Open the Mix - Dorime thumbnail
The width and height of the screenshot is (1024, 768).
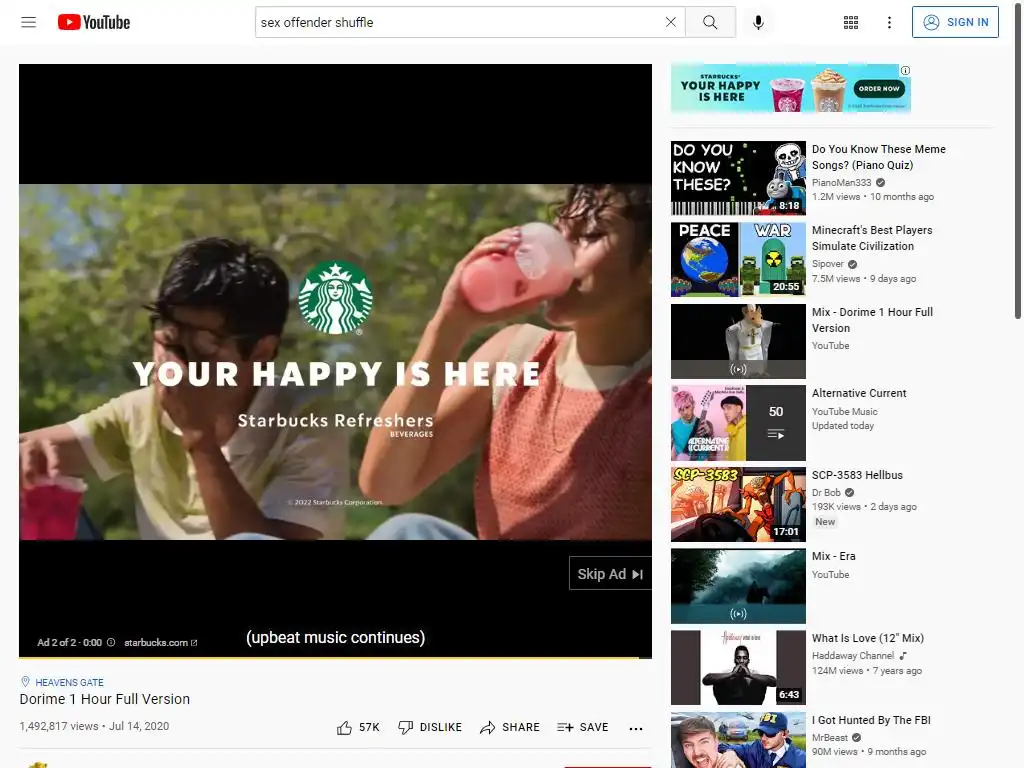coord(738,341)
